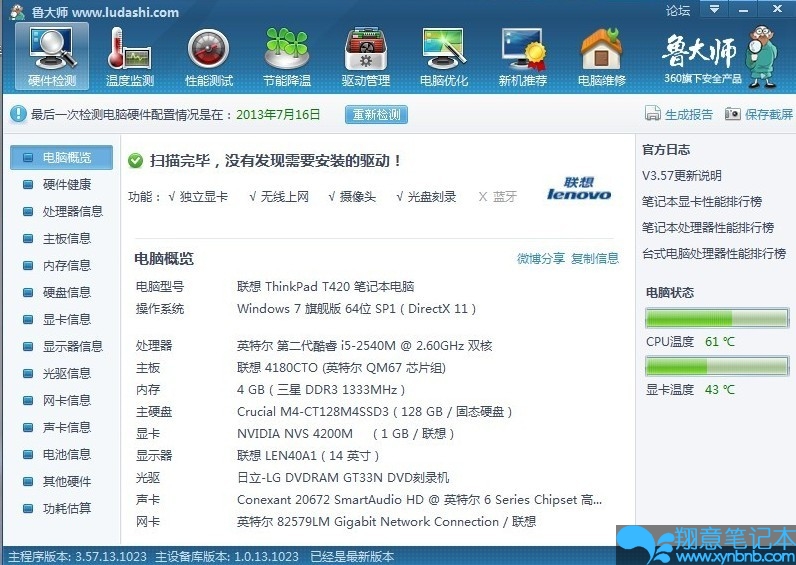Click the green checkmark scan-complete icon
This screenshot has width=796, height=565.
[136, 161]
